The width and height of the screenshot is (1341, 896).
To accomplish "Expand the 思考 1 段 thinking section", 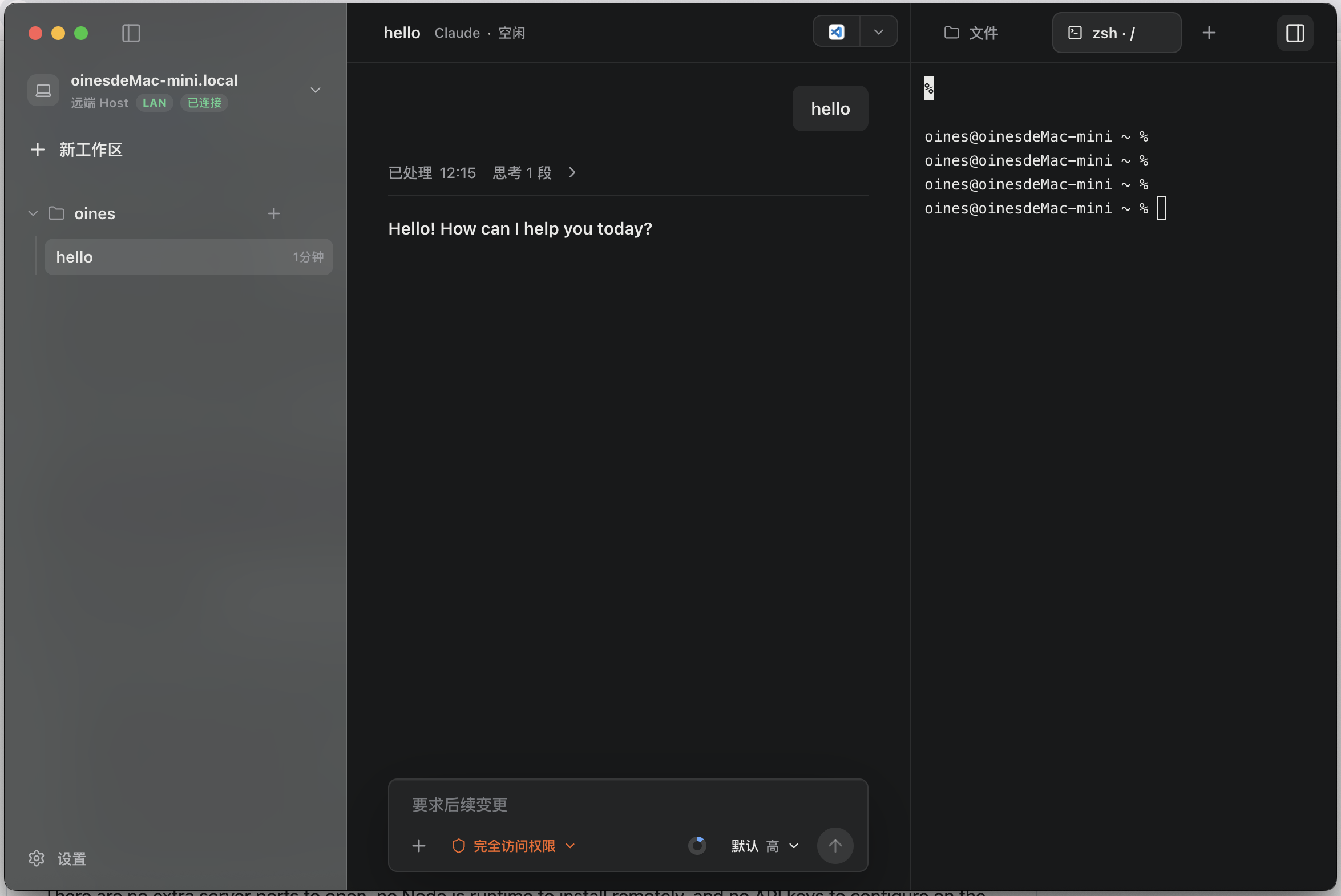I will tap(535, 172).
